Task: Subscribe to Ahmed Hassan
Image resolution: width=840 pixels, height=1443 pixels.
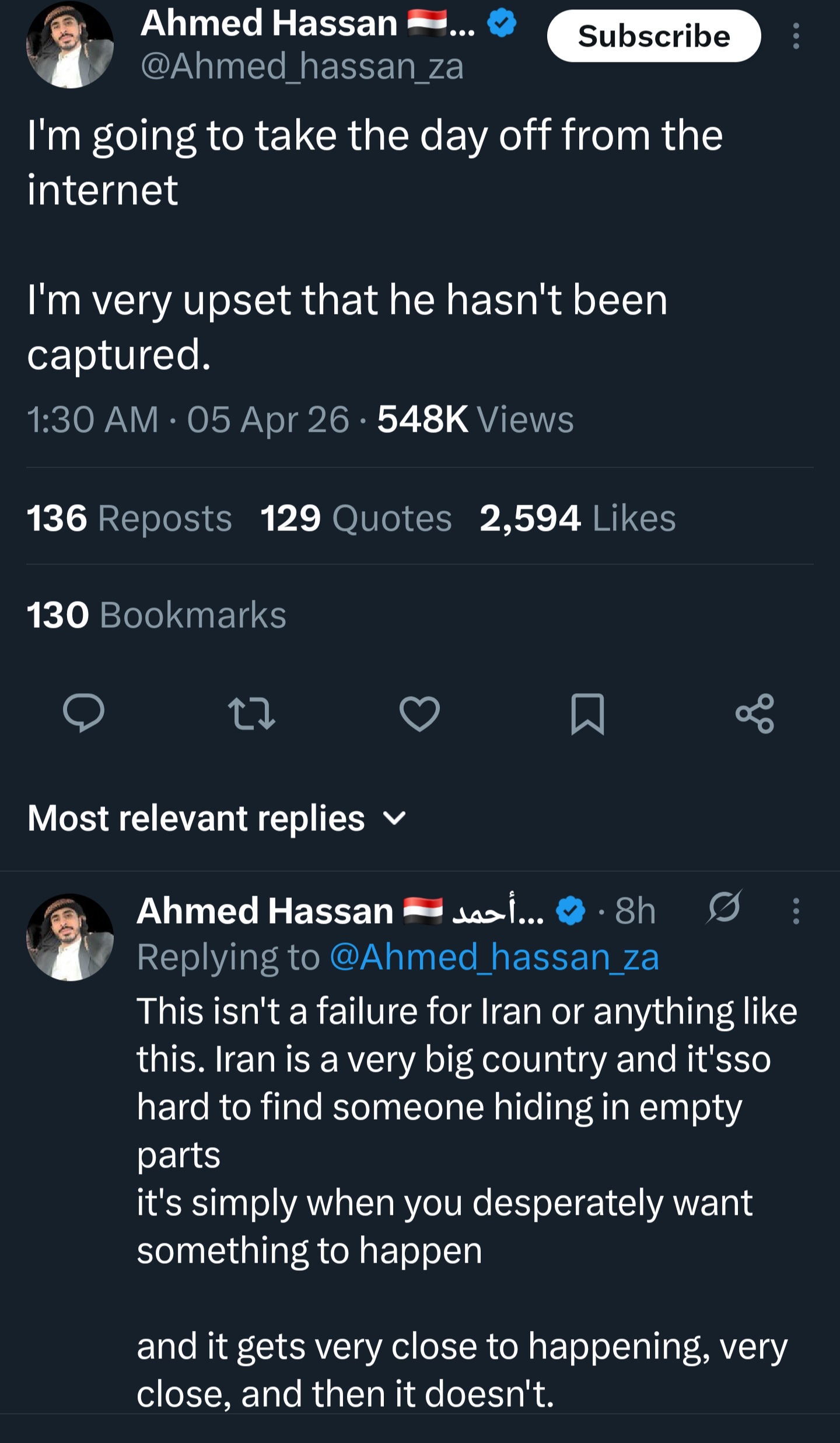Action: 653,36
